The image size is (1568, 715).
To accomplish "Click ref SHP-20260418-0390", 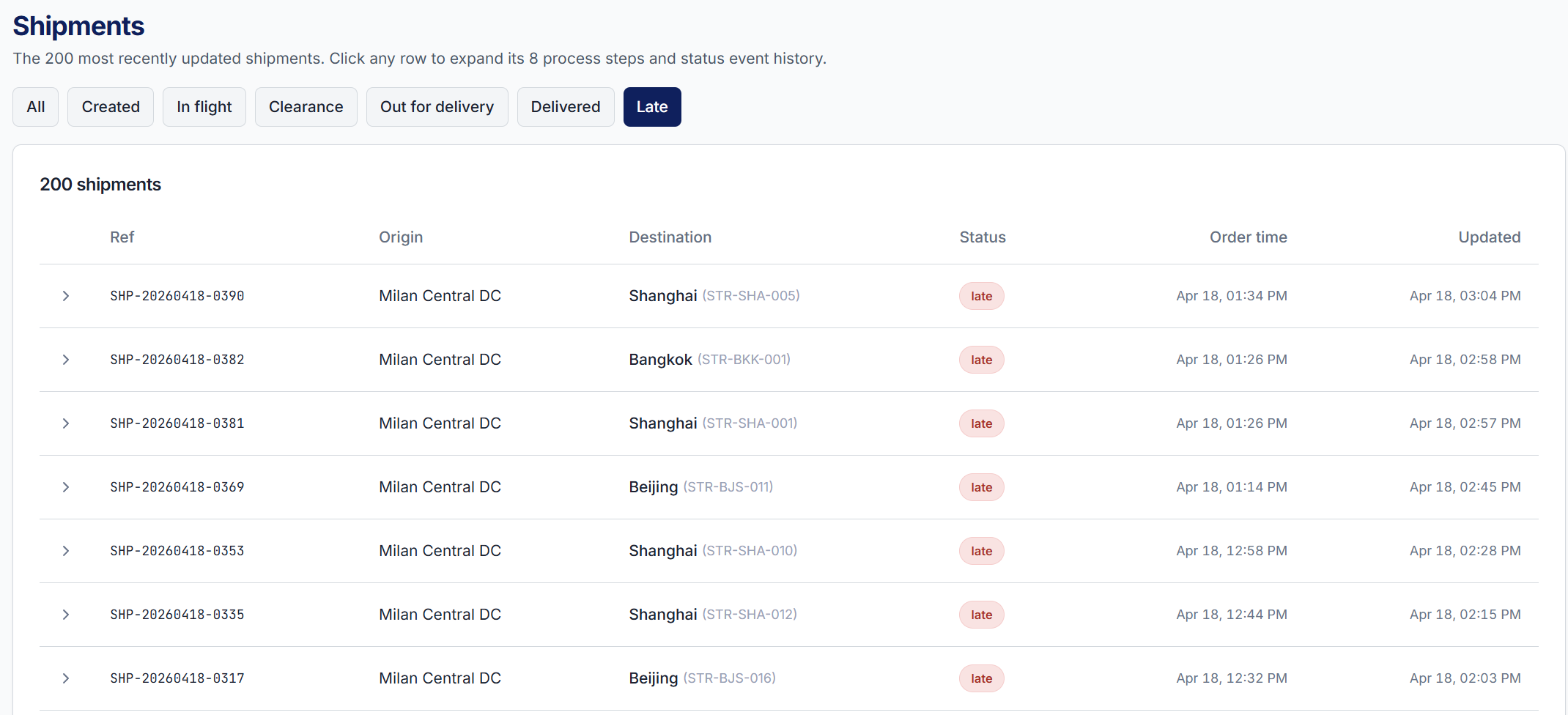I will pos(177,296).
